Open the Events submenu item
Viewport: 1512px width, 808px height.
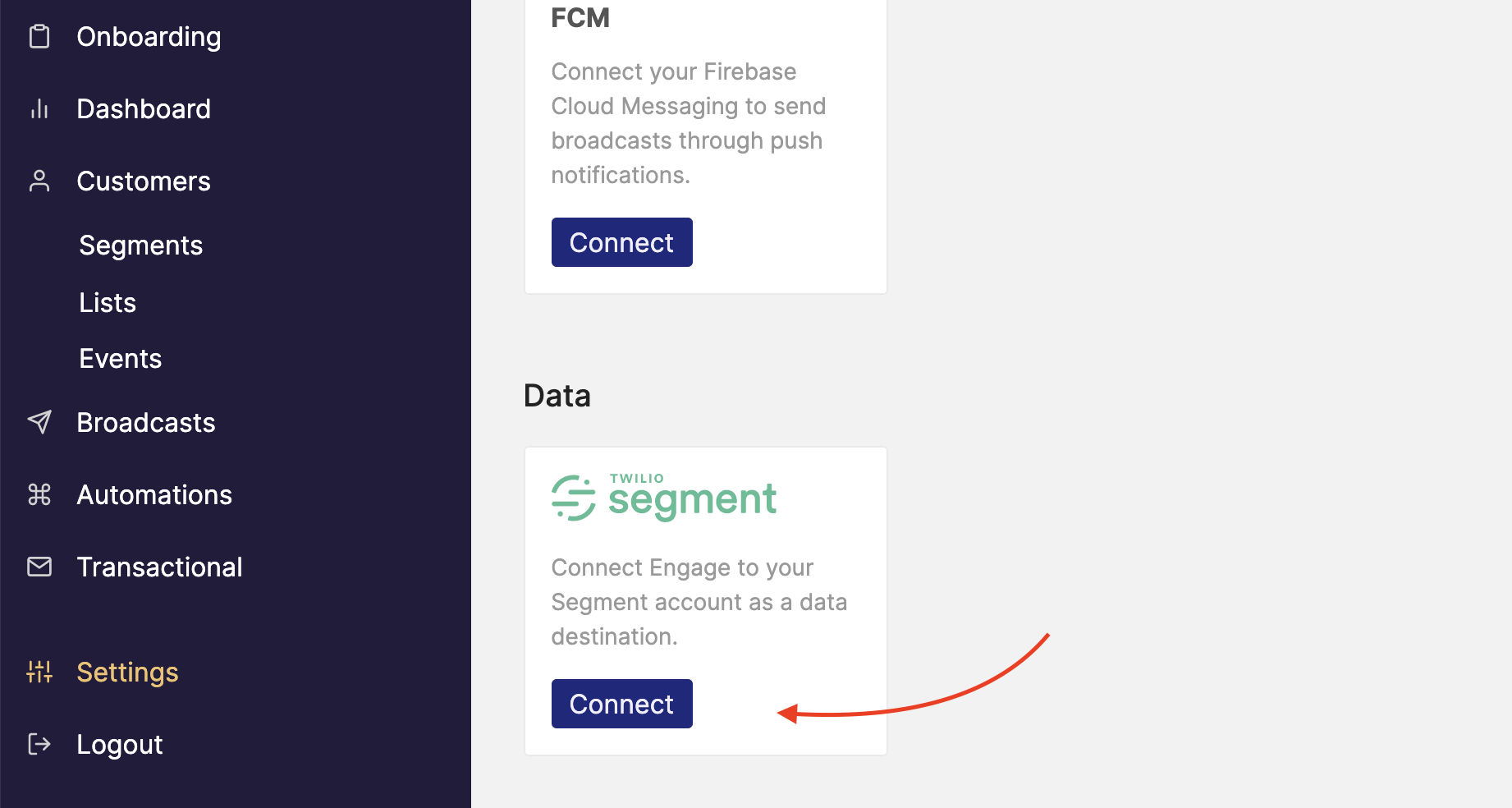coord(121,359)
